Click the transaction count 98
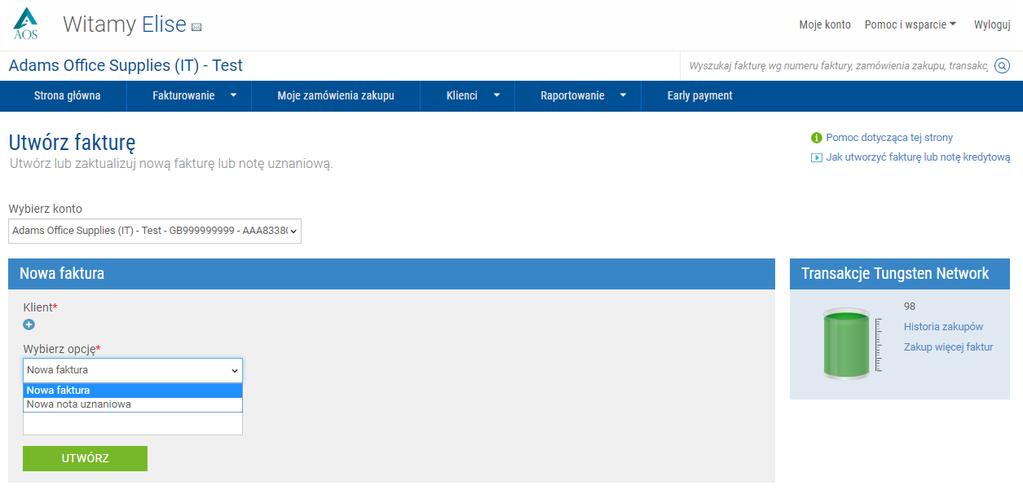1023x490 pixels. pyautogui.click(x=909, y=305)
